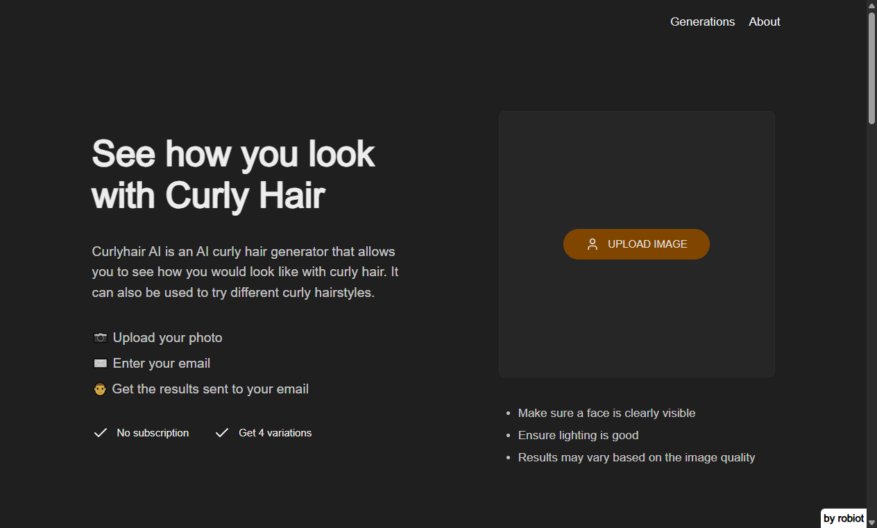This screenshot has height=528, width=877.
Task: Click 'Results may vary based on the image quality'
Action: [636, 458]
